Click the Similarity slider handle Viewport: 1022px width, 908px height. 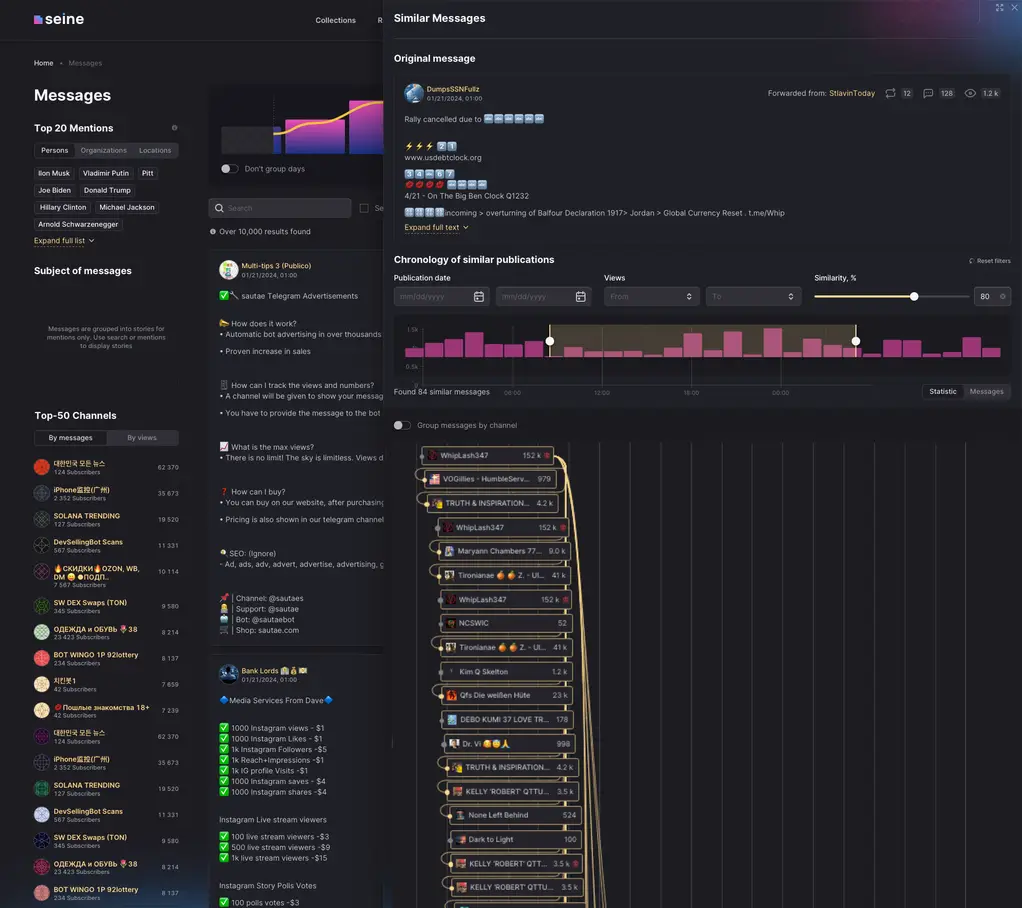click(914, 297)
